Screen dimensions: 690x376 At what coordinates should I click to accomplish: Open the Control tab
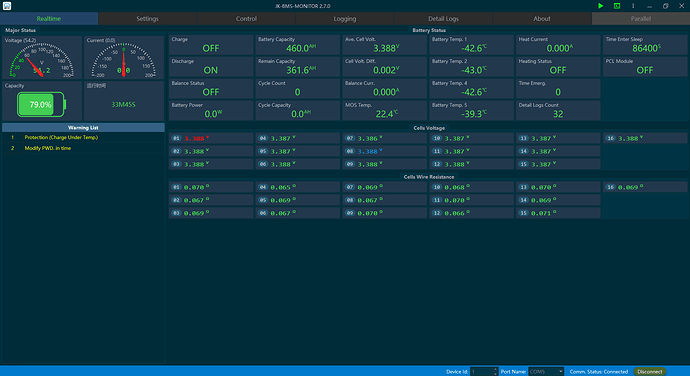[246, 18]
